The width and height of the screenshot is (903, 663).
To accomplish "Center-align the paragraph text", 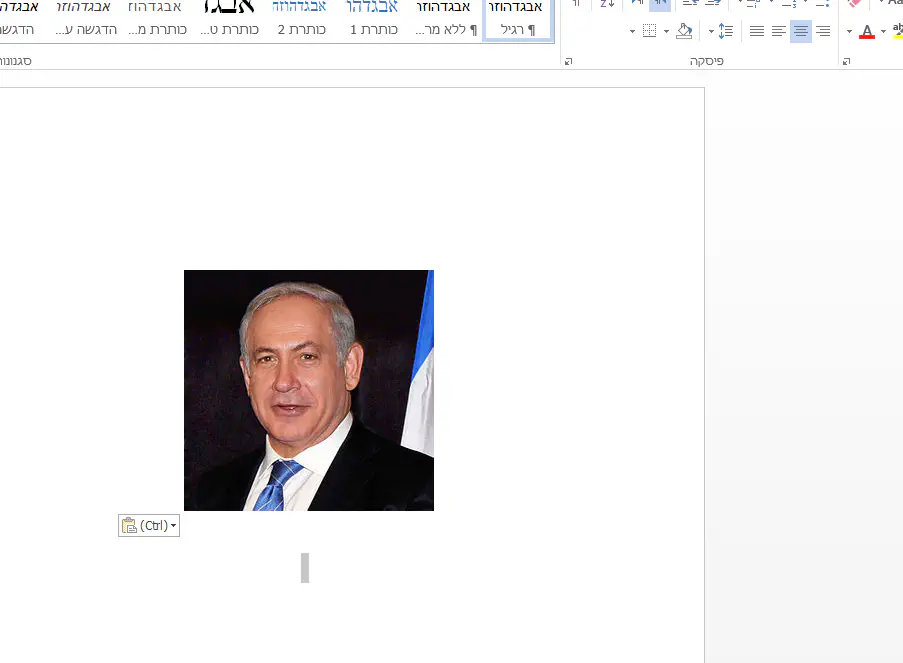I will [801, 31].
